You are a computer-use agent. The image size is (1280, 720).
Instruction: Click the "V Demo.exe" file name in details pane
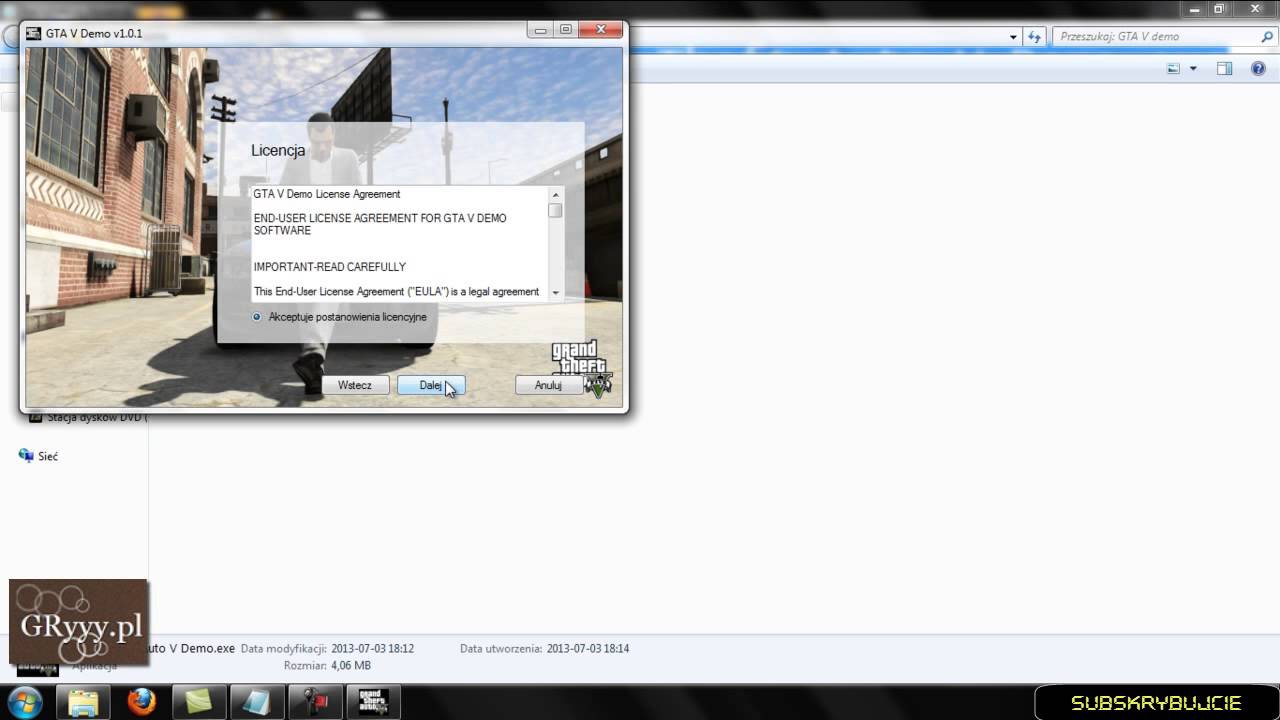click(x=191, y=648)
